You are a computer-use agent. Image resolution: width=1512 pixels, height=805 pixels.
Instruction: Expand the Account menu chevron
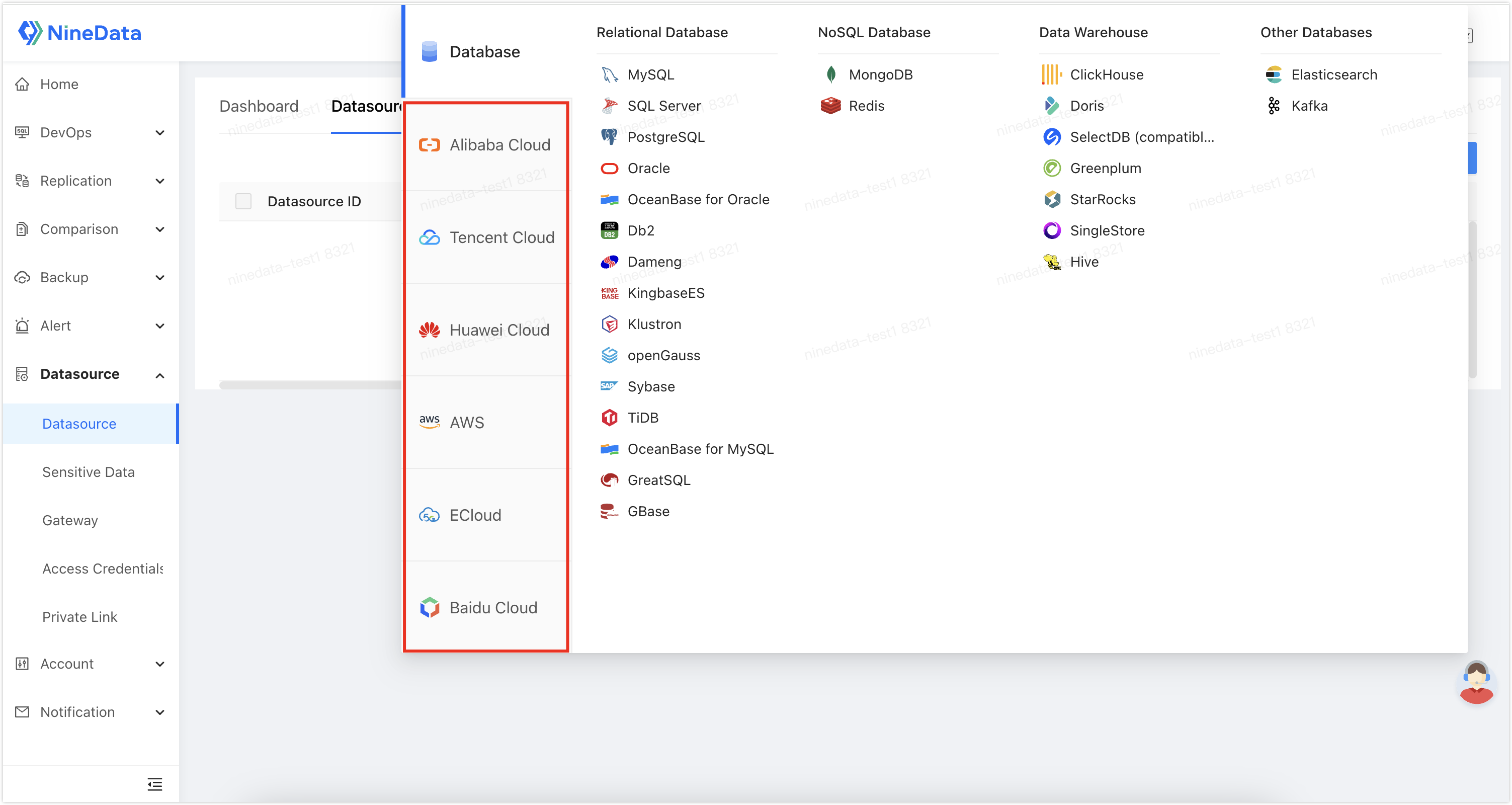coord(159,664)
